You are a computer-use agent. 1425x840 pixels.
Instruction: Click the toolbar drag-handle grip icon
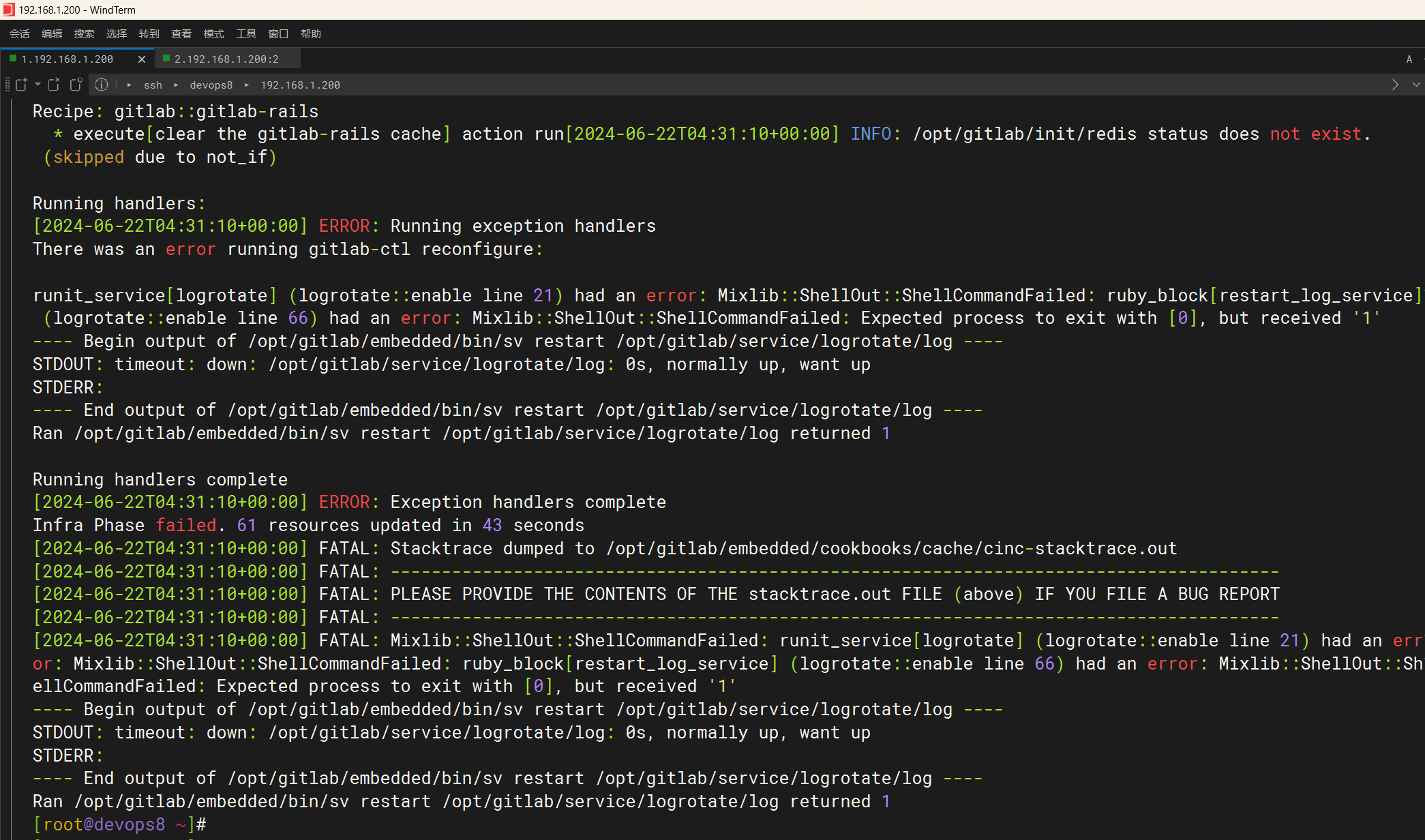7,85
